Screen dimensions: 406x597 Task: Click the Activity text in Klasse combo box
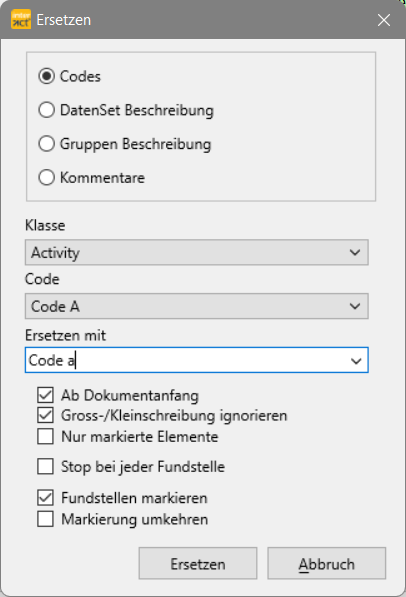55,253
